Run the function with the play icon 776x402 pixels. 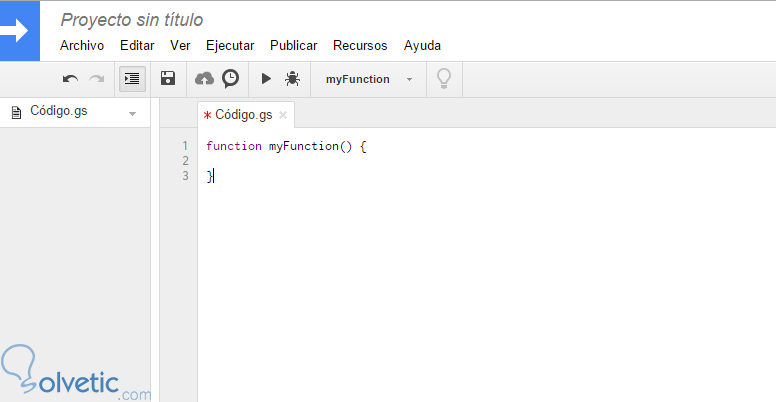point(266,79)
